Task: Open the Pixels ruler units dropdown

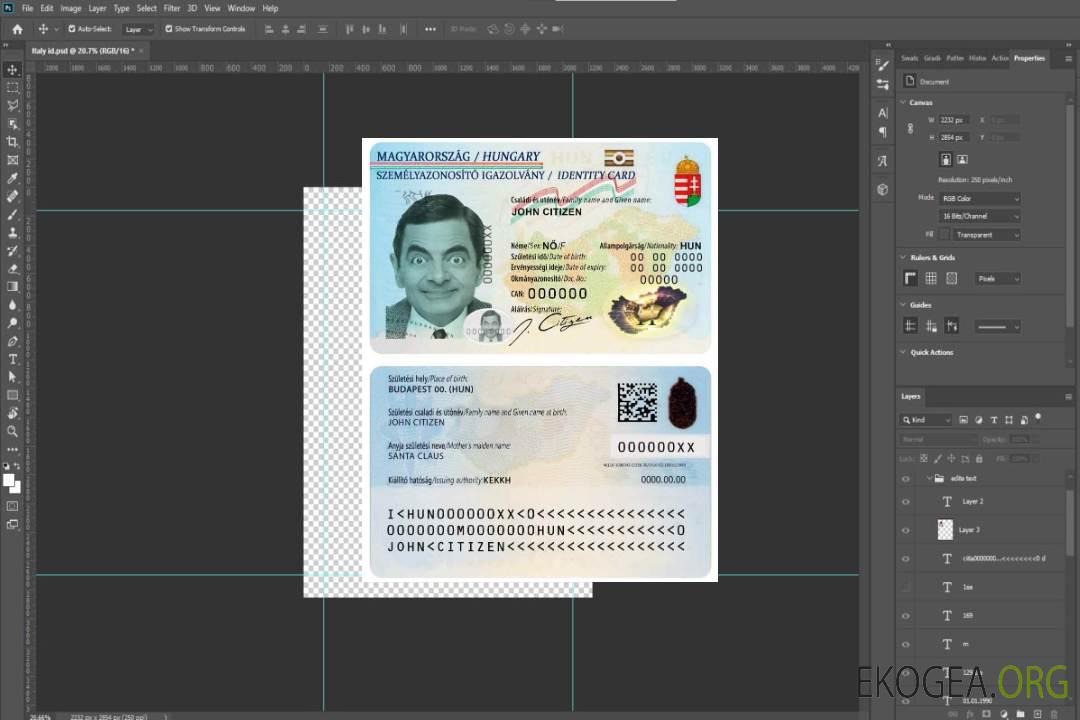Action: (999, 278)
